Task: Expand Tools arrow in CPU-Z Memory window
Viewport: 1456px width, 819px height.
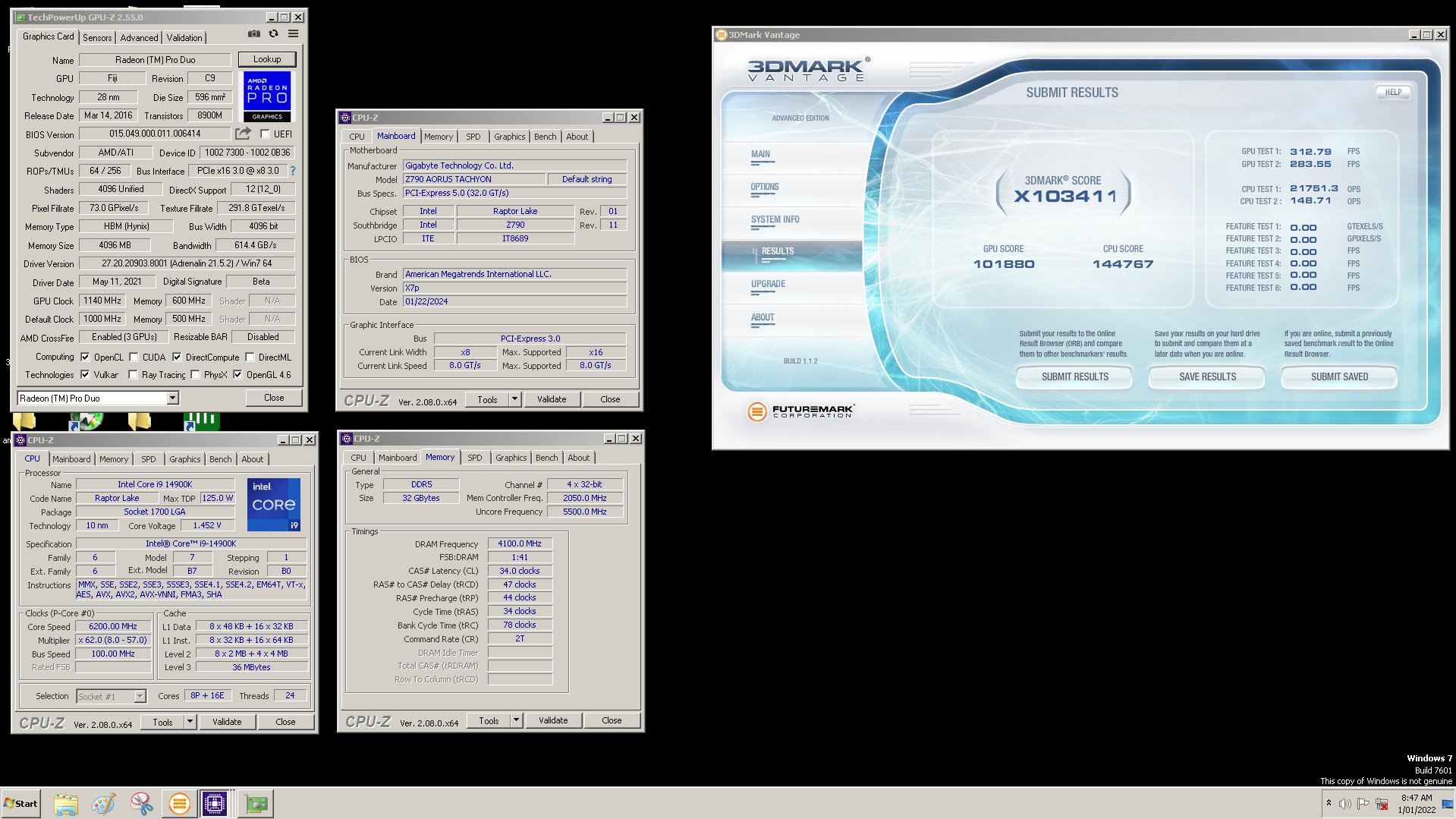Action: pyautogui.click(x=516, y=720)
